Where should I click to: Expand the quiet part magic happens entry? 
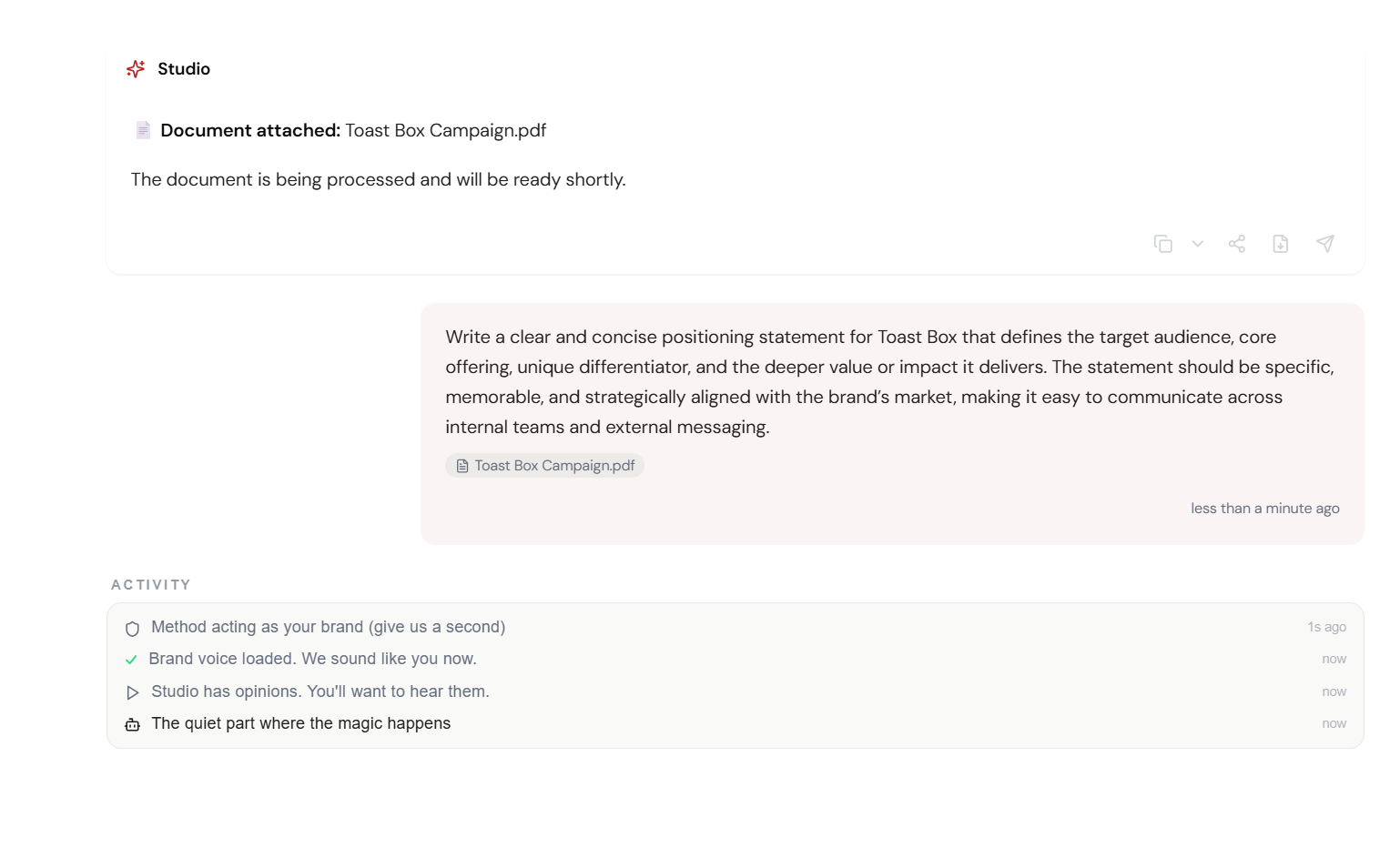(x=301, y=723)
